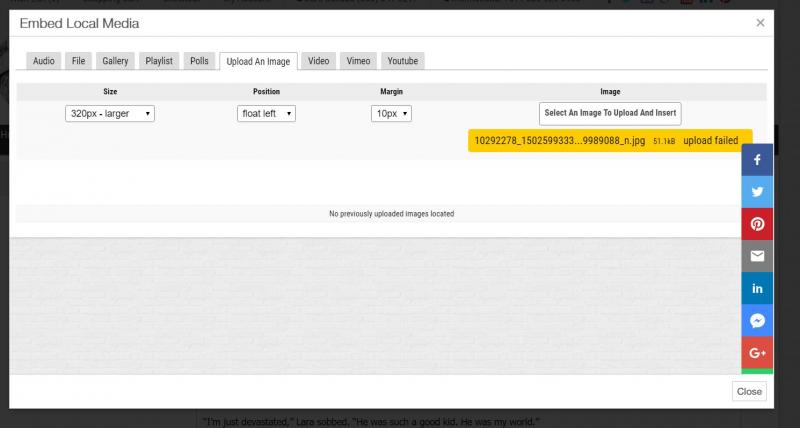This screenshot has width=800, height=428.
Task: Open the Gallery tab
Action: [x=115, y=61]
